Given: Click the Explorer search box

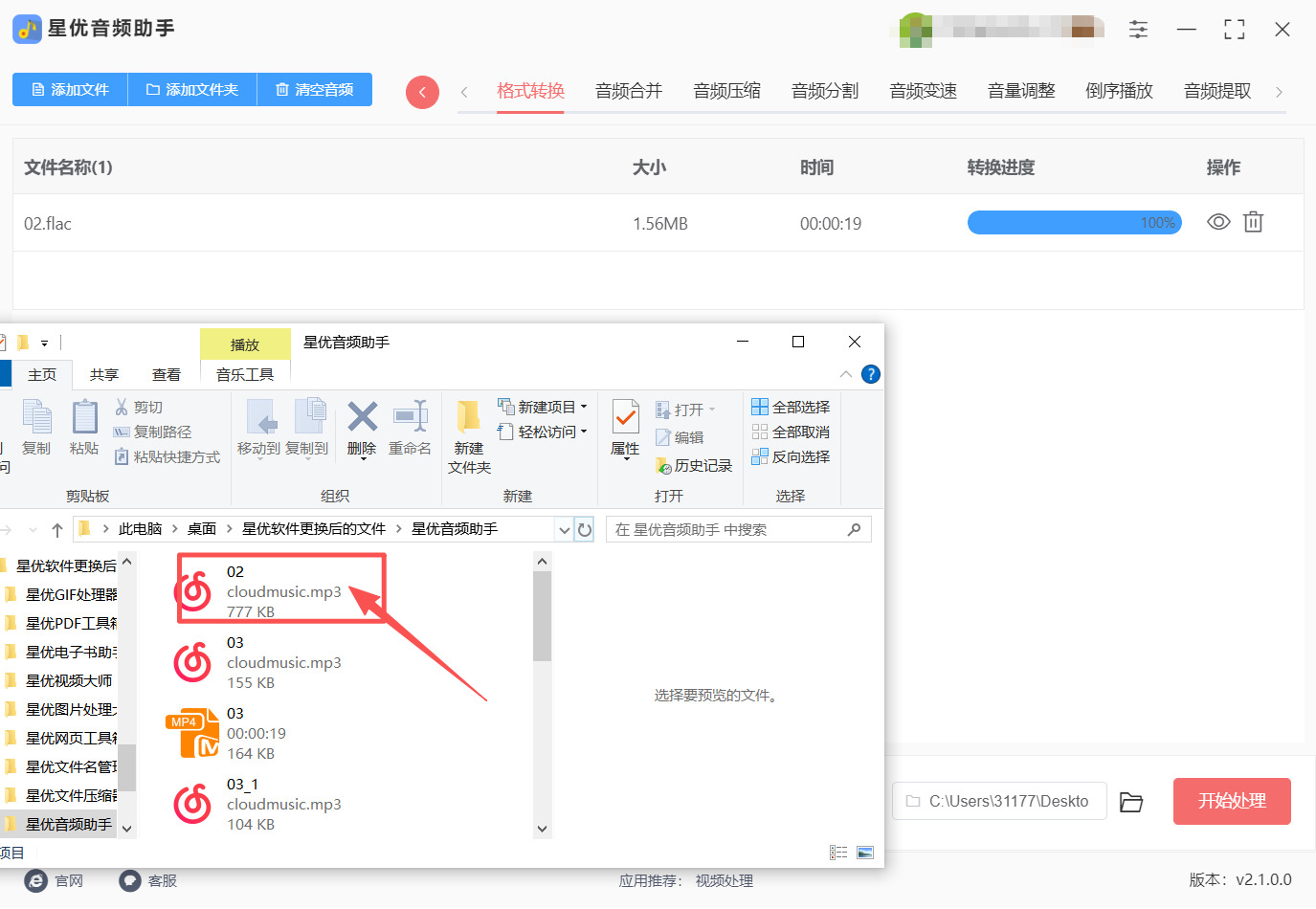Looking at the screenshot, I should (739, 529).
